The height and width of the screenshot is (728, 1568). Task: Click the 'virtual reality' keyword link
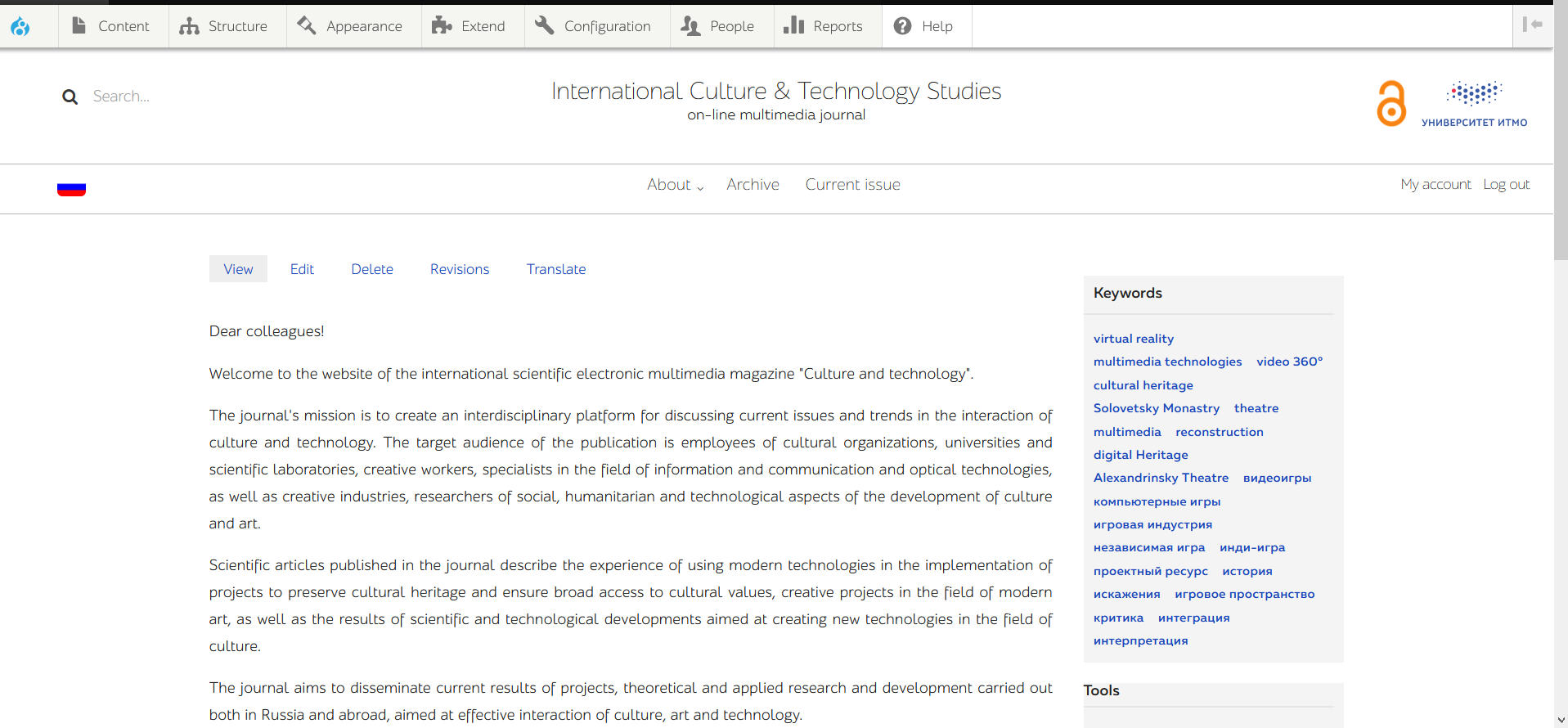[1133, 339]
